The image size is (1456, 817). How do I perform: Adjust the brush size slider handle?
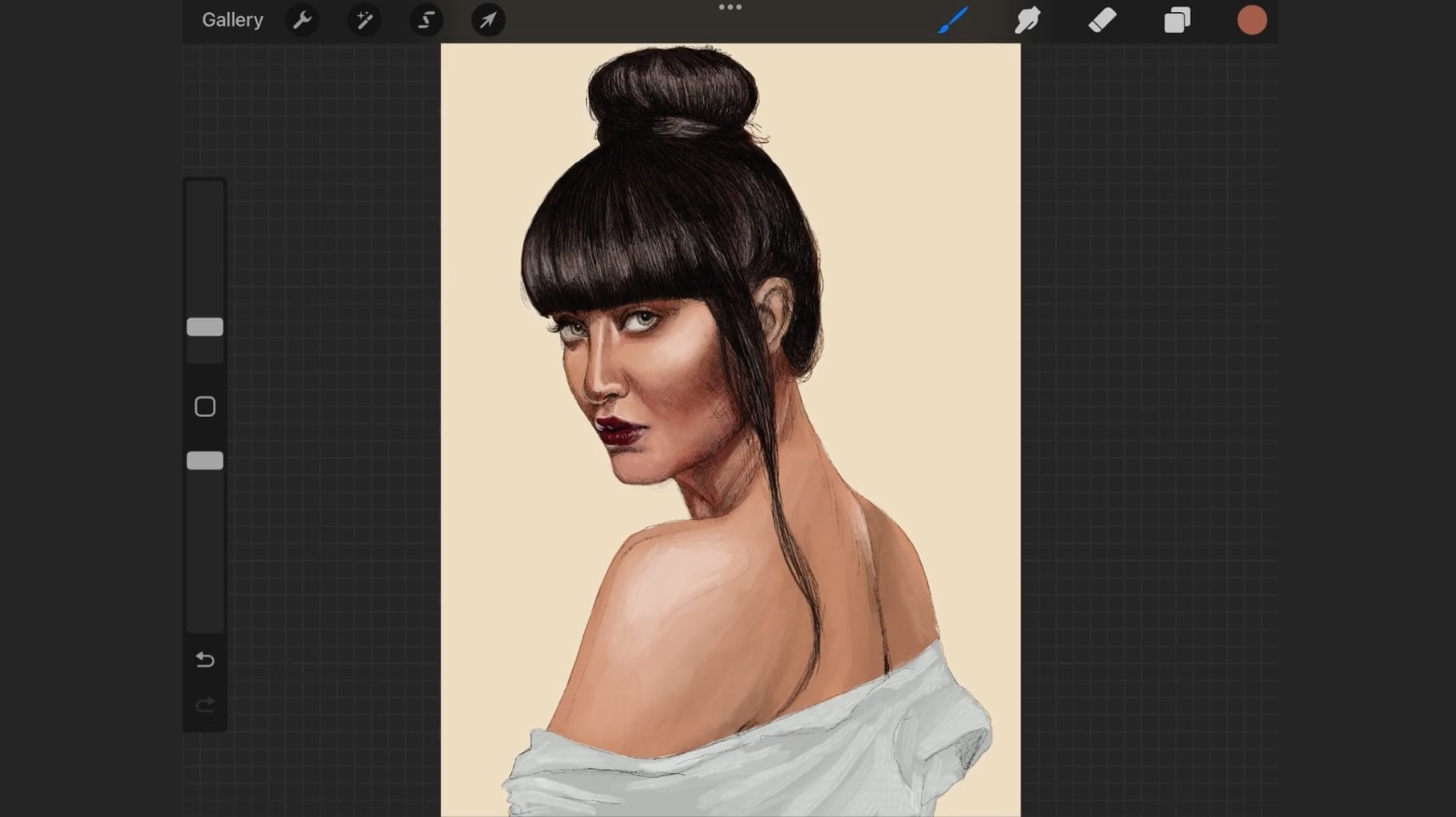tap(205, 326)
